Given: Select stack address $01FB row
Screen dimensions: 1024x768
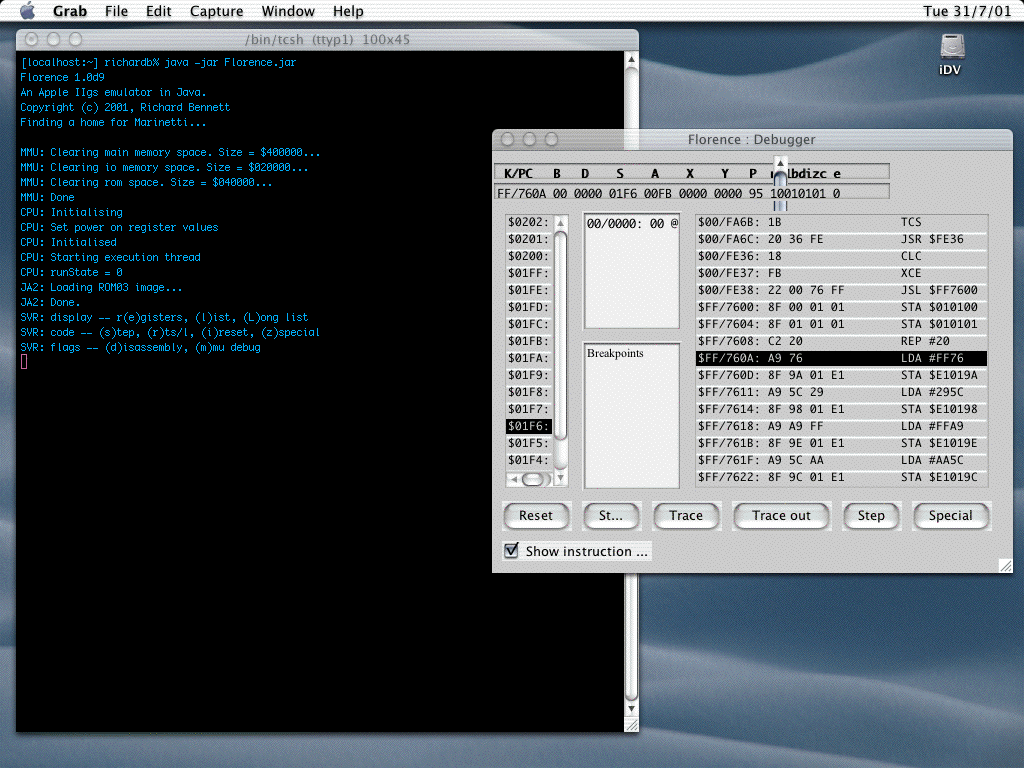Looking at the screenshot, I should (x=529, y=341).
